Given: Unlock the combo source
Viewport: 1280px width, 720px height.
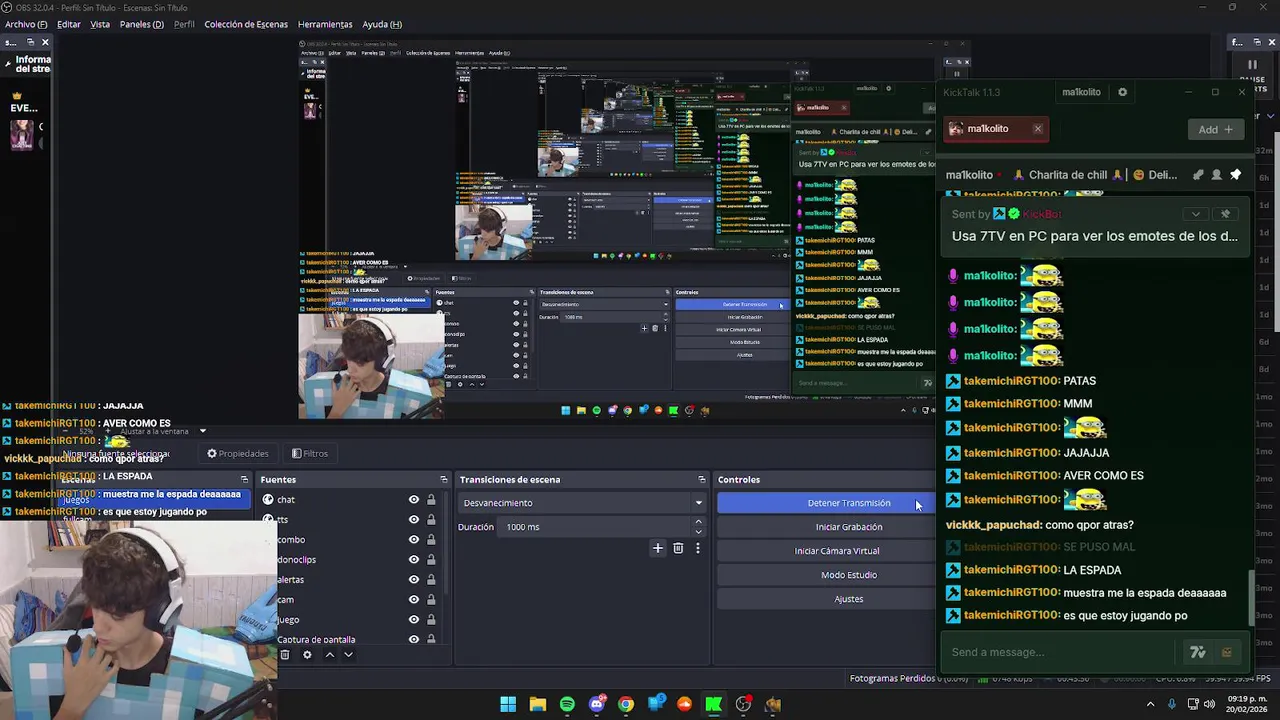Looking at the screenshot, I should [431, 540].
